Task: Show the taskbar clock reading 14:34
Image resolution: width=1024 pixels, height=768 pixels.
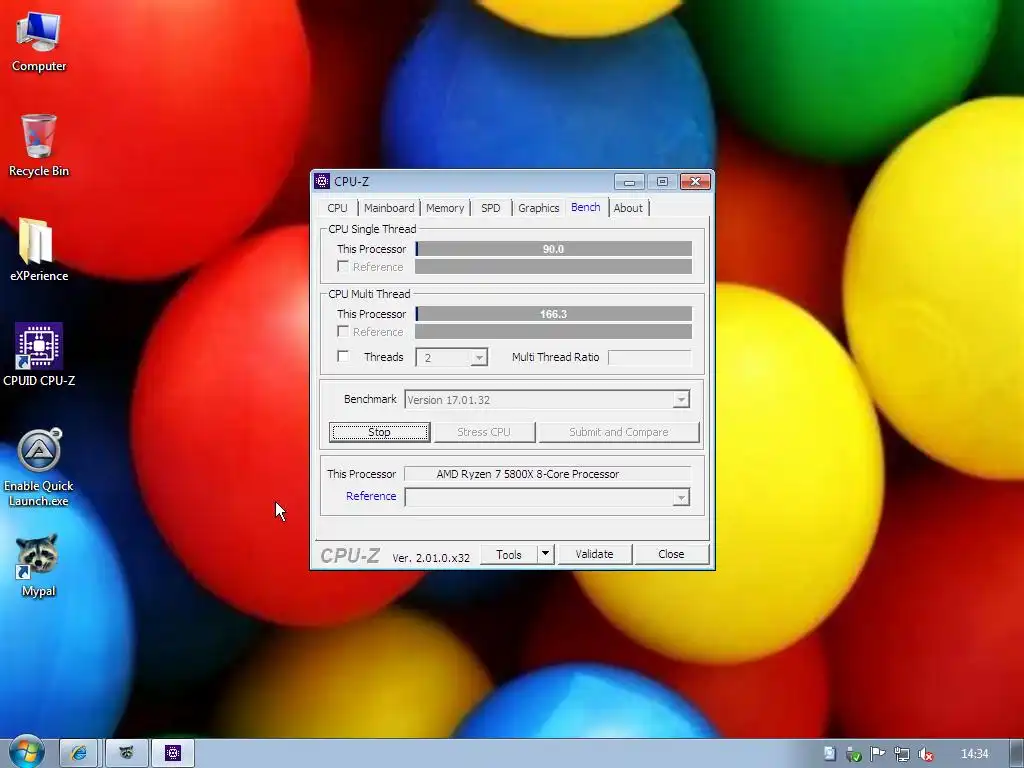Action: click(974, 754)
